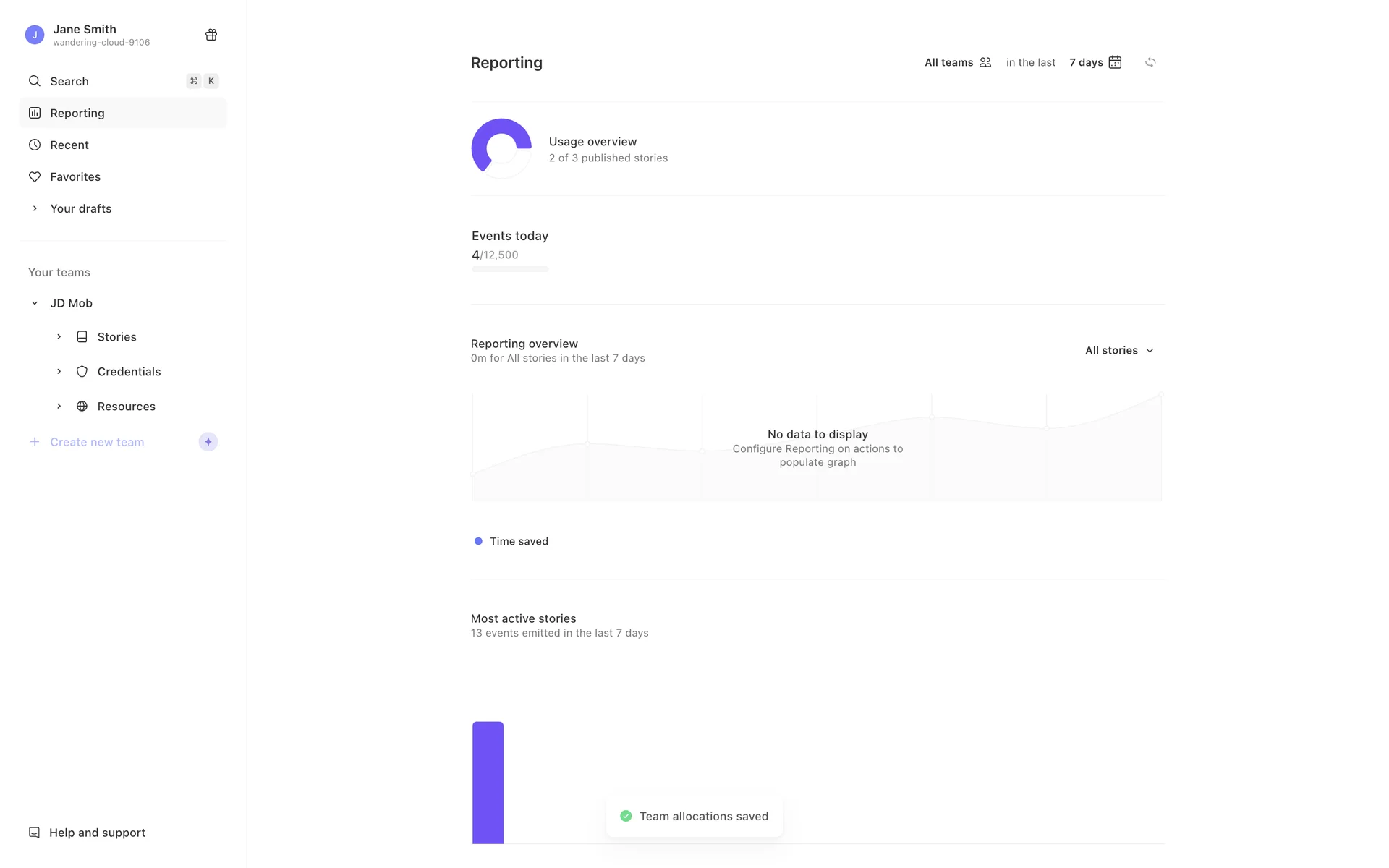Open Help and support
Screen dimensions: 1389x868
(97, 833)
